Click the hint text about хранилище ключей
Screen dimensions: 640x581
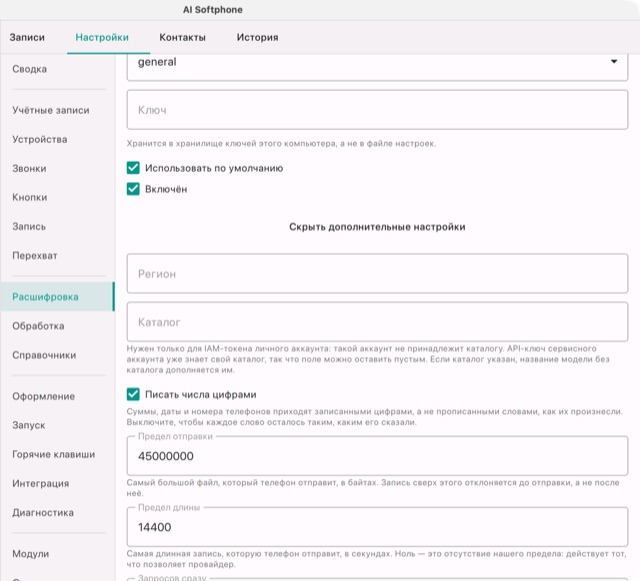click(x=281, y=144)
